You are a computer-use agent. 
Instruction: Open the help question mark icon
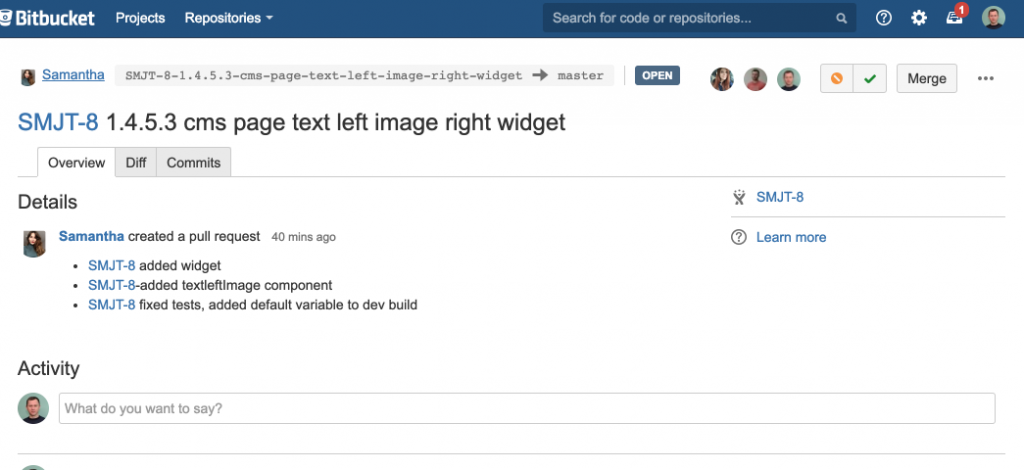point(883,18)
